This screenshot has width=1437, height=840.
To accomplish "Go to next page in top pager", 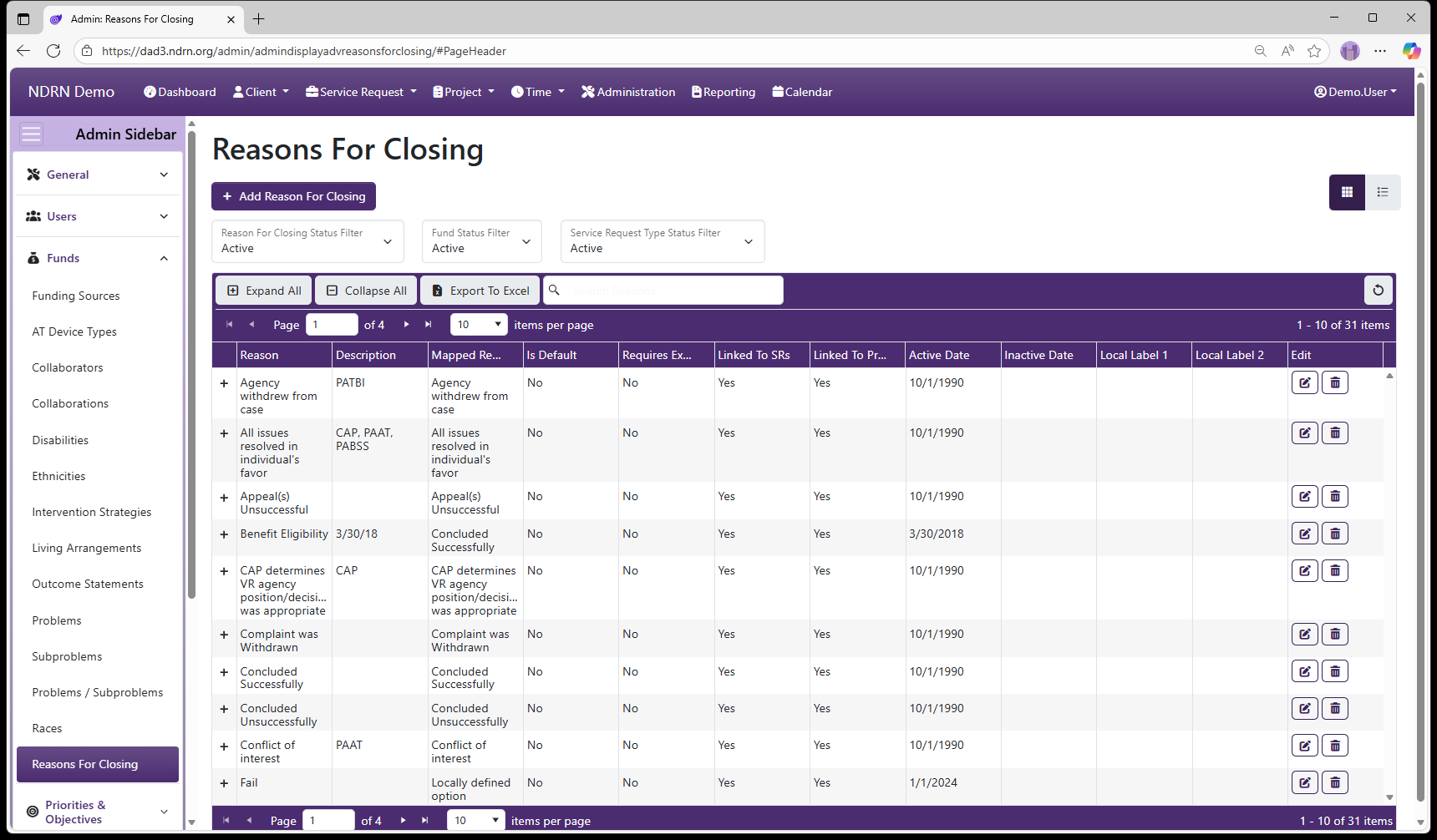I will (x=406, y=325).
